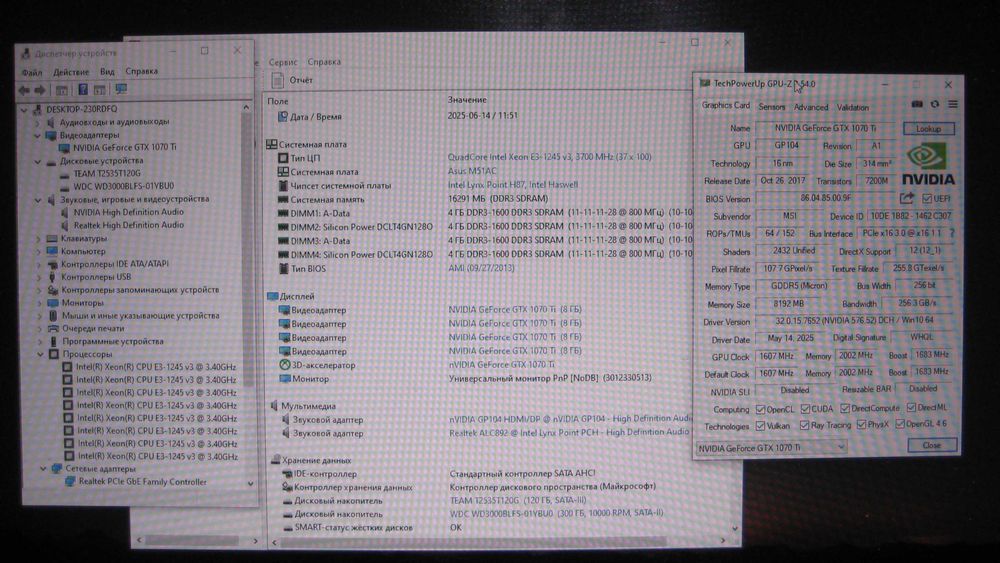Viewport: 1000px width, 563px height.
Task: Toggle the Ray Tracing checkbox
Action: tap(804, 425)
